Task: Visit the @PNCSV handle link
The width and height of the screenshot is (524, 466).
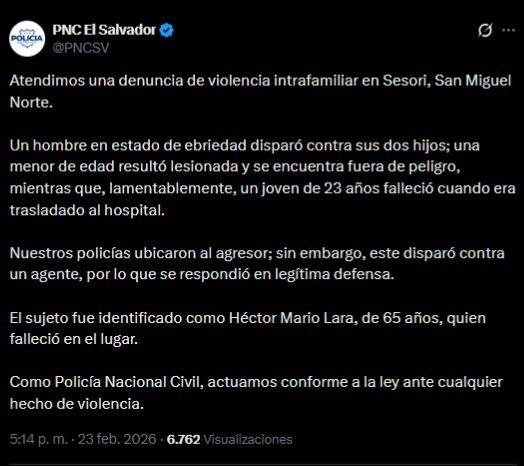Action: [x=81, y=48]
